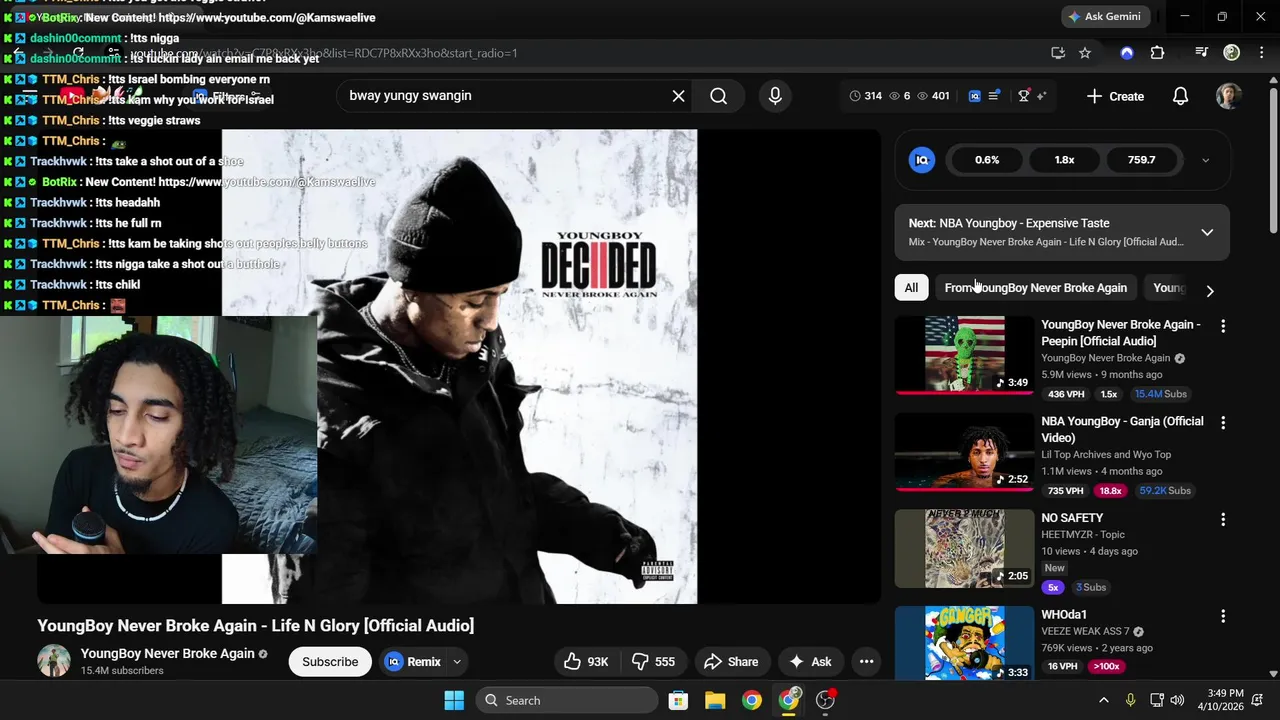Click the Windows taskbar search box
The image size is (1280, 720).
tap(568, 700)
